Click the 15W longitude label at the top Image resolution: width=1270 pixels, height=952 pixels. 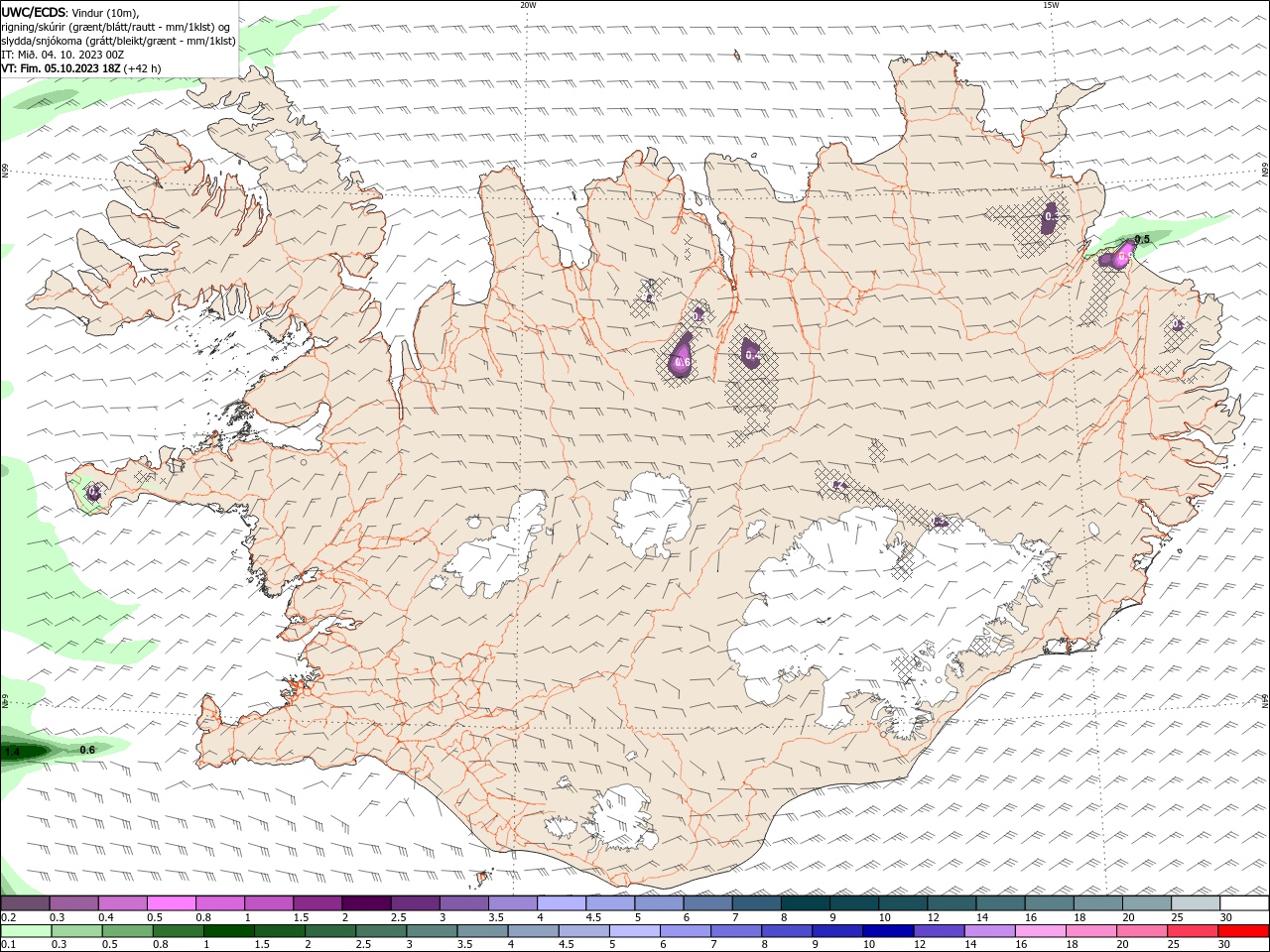coord(1051,5)
